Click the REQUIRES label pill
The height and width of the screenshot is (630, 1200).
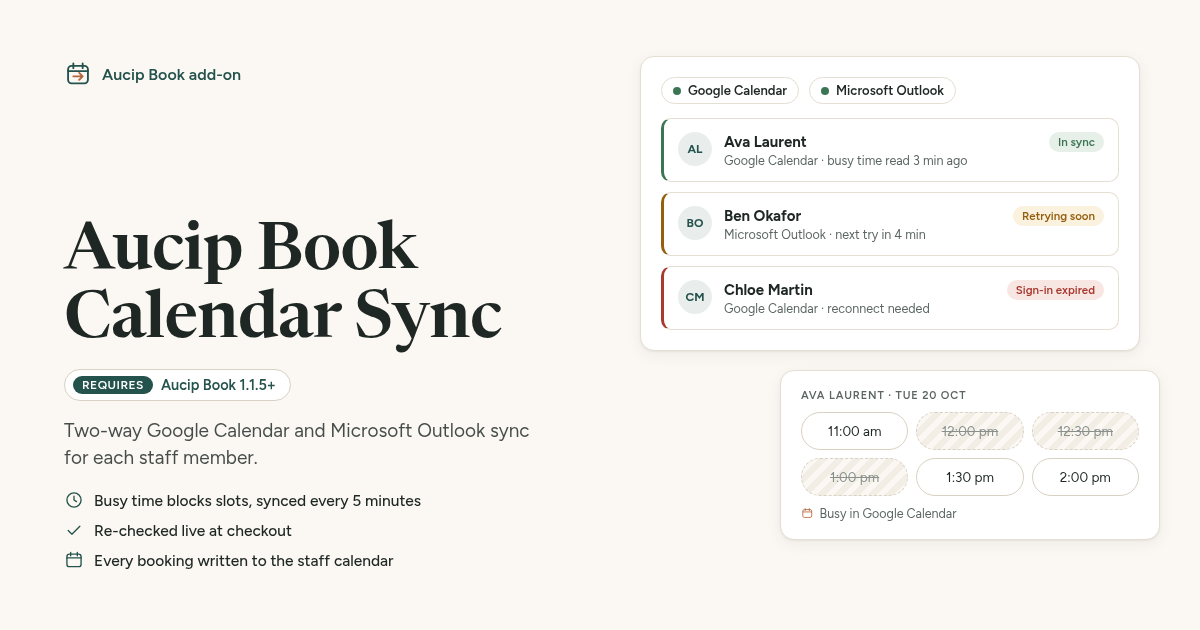click(x=113, y=385)
